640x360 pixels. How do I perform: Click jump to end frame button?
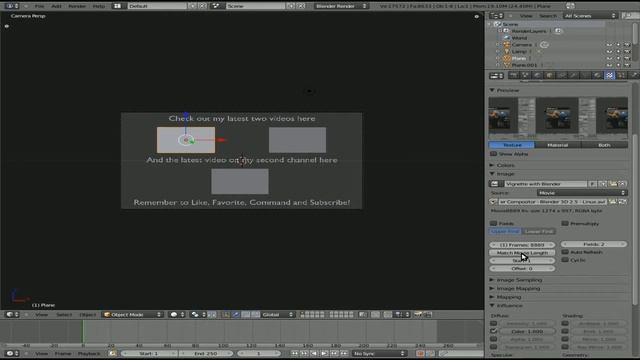[344, 353]
